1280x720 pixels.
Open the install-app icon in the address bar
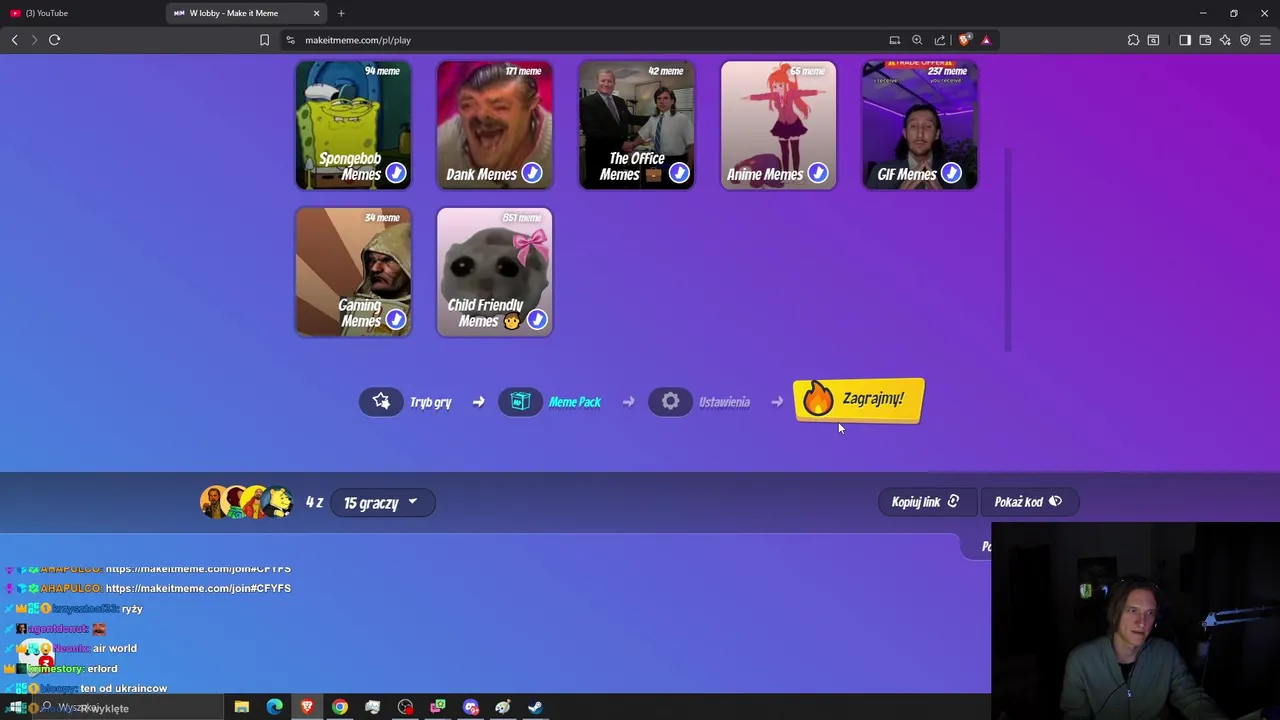click(x=895, y=40)
